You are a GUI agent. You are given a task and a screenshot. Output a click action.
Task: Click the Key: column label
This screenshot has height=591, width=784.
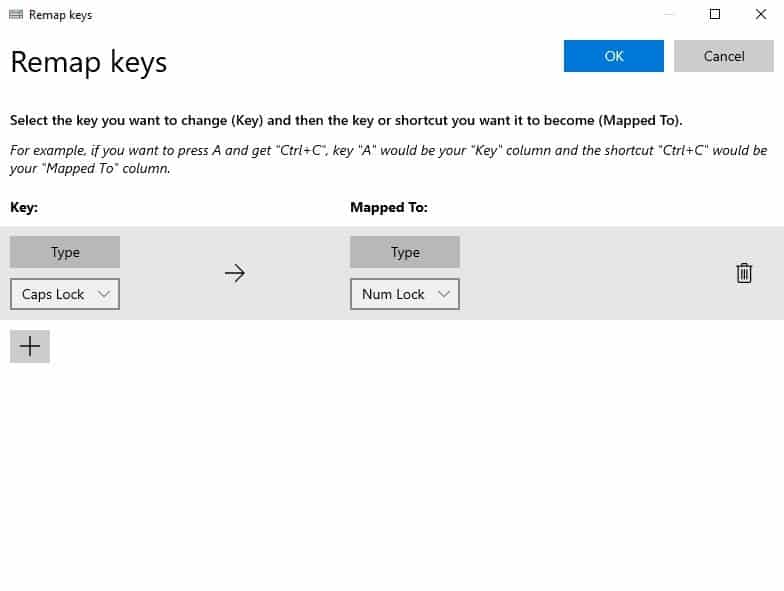24,207
